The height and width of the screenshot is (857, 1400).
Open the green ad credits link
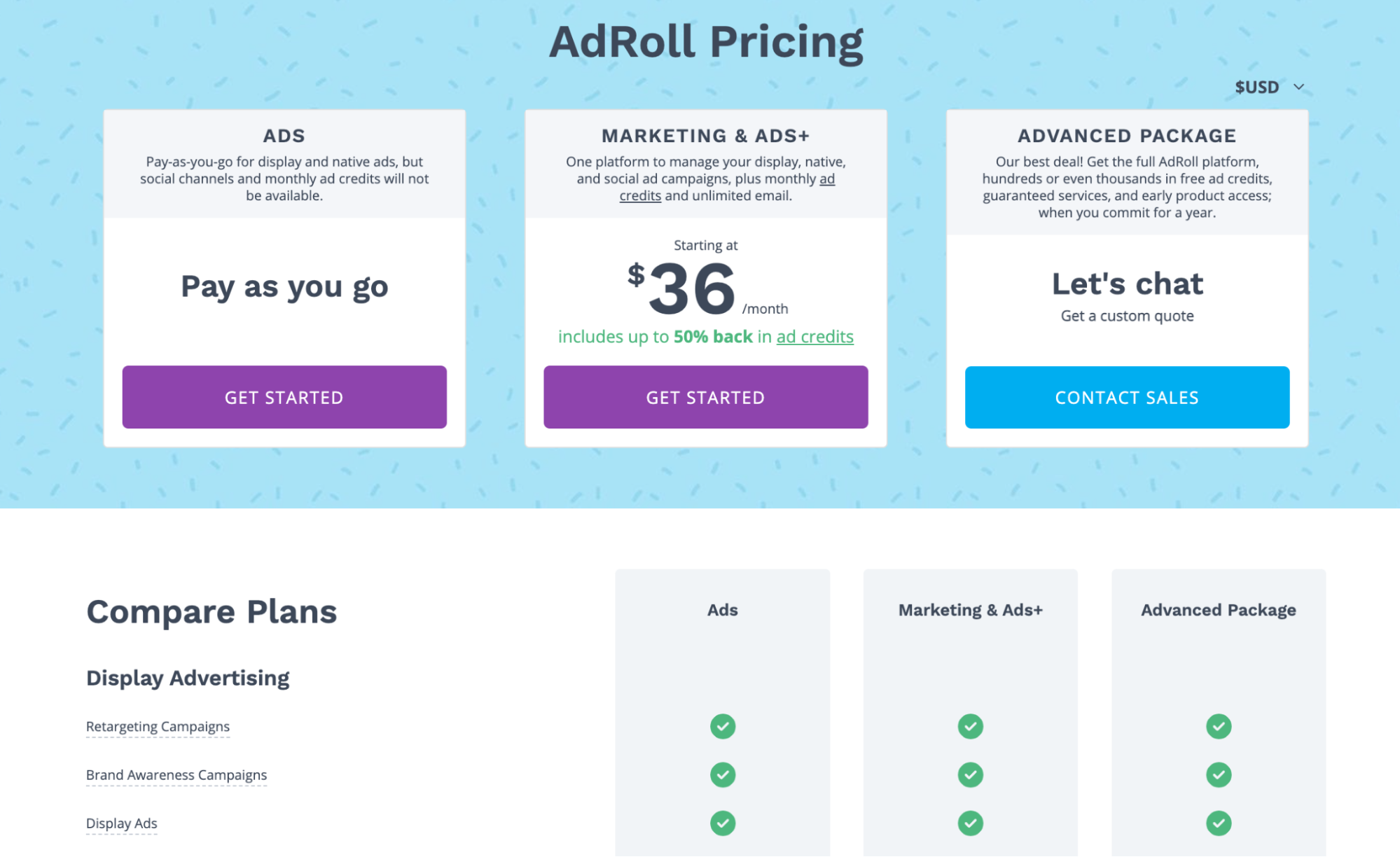click(x=815, y=337)
